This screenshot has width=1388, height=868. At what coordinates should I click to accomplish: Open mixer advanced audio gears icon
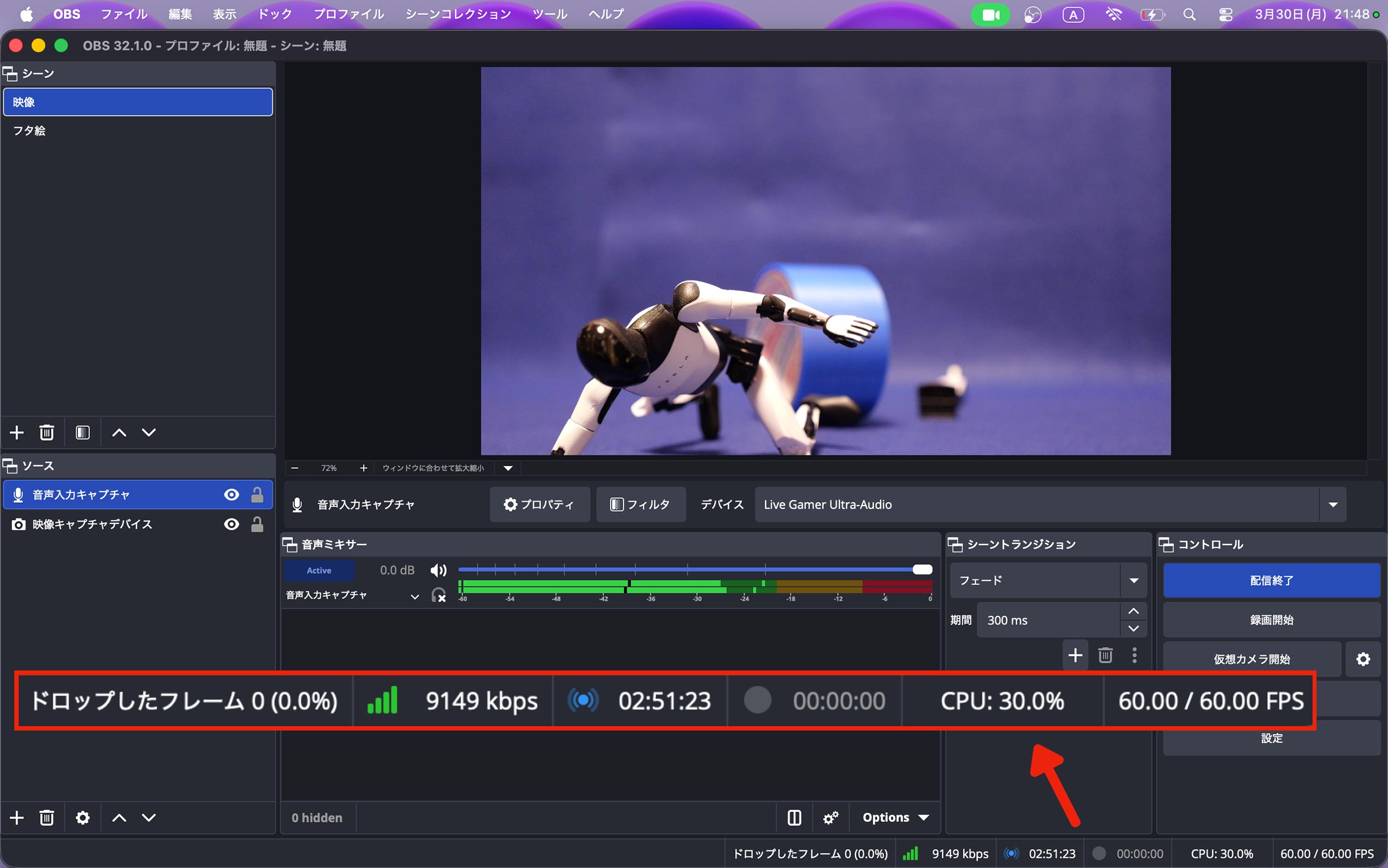click(x=831, y=817)
